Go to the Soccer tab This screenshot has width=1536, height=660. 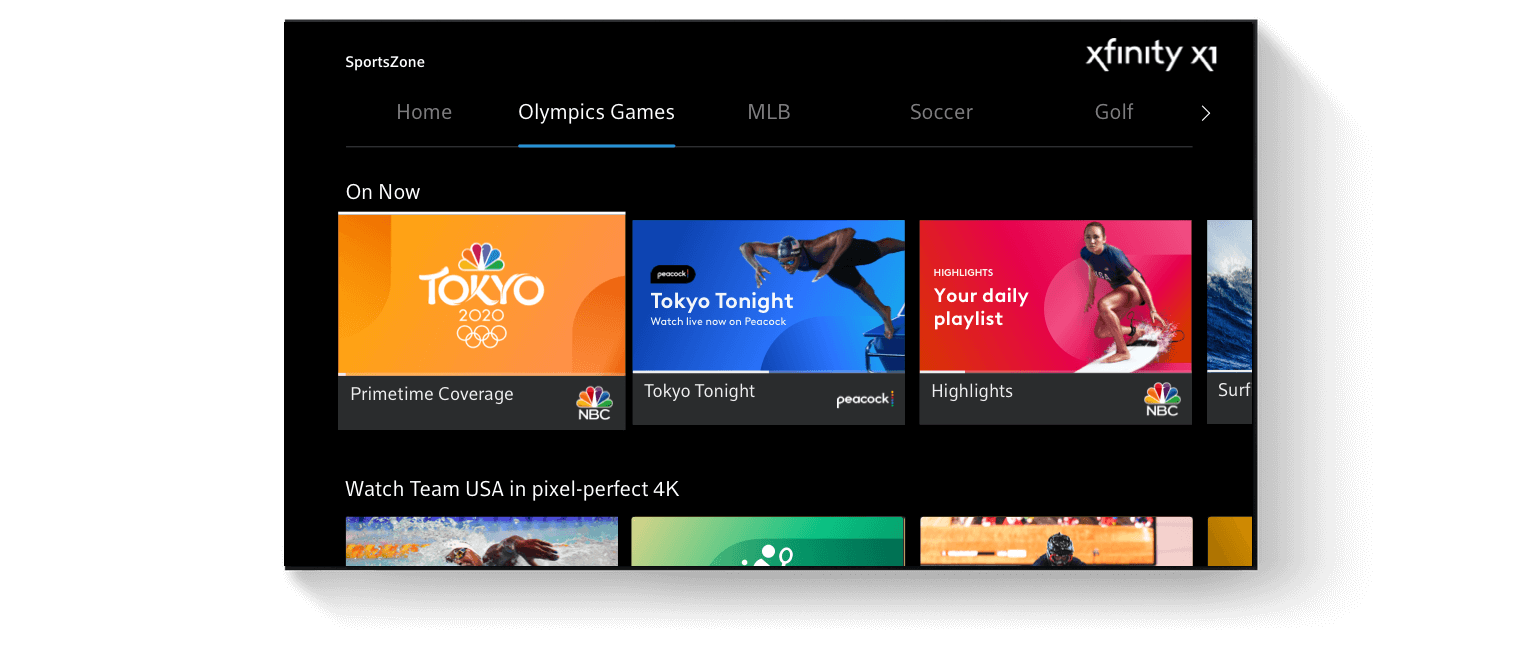(x=941, y=112)
